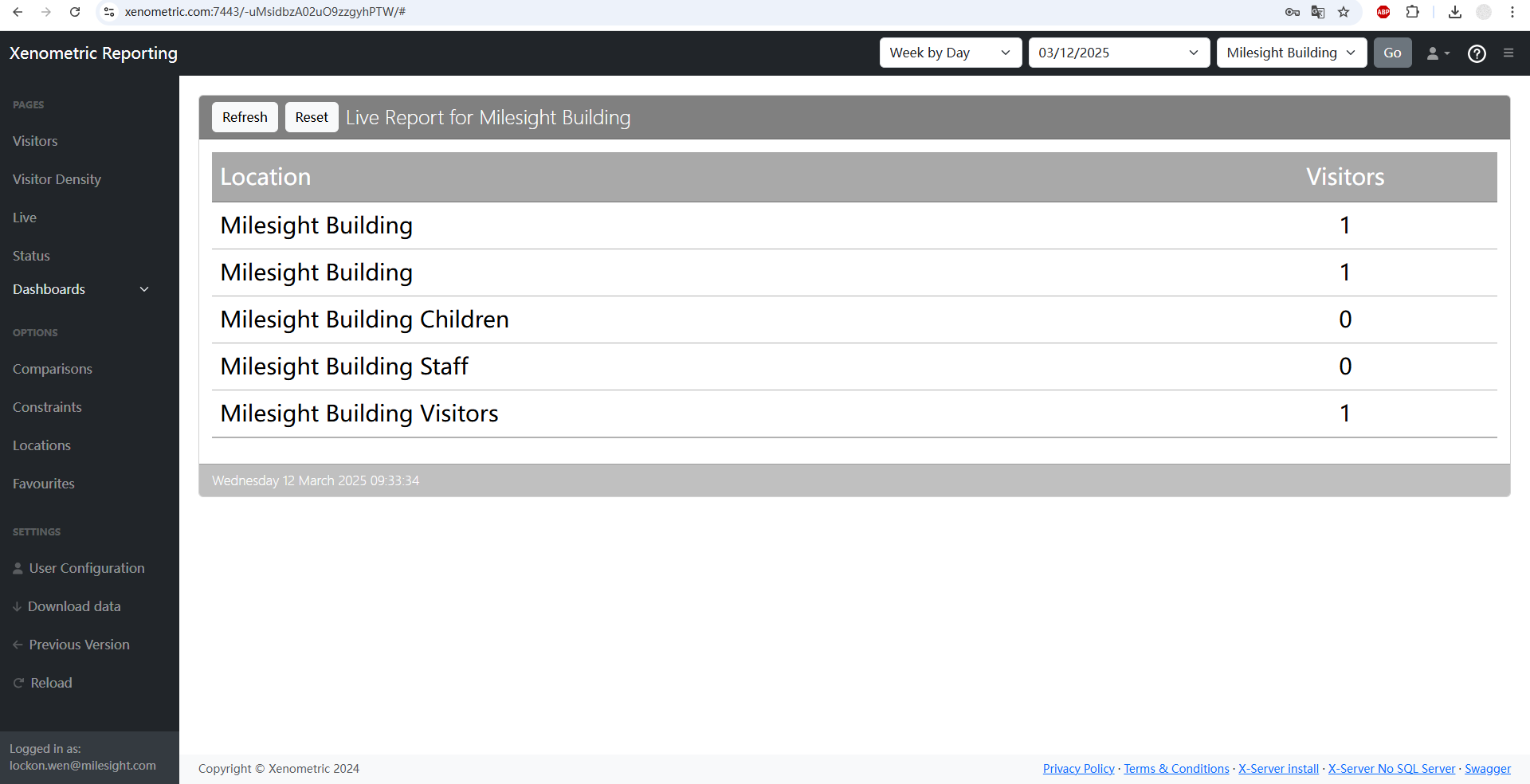
Task: Open the Chrome three-dot menu
Action: click(1512, 12)
